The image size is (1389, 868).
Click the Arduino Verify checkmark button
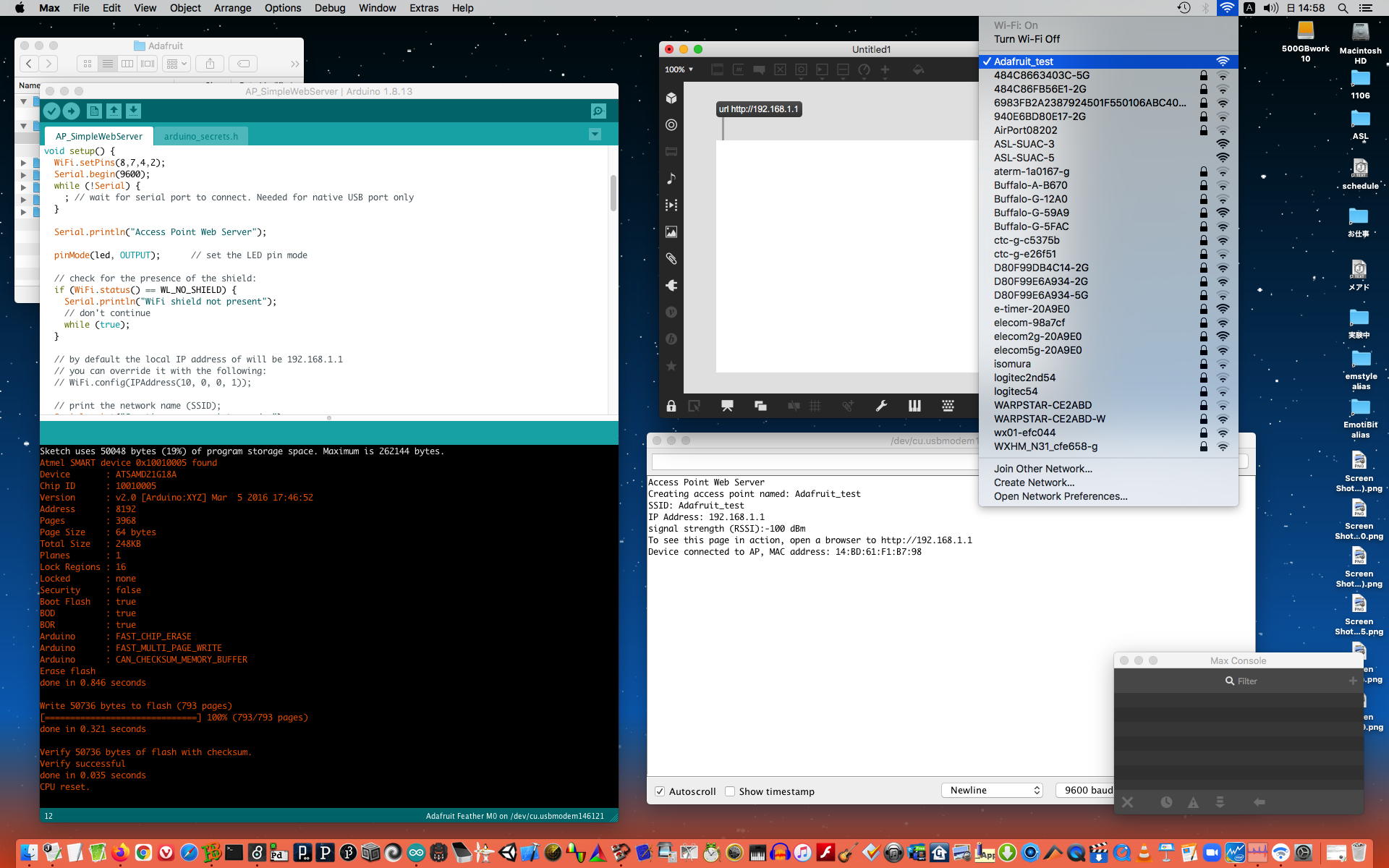pyautogui.click(x=51, y=111)
